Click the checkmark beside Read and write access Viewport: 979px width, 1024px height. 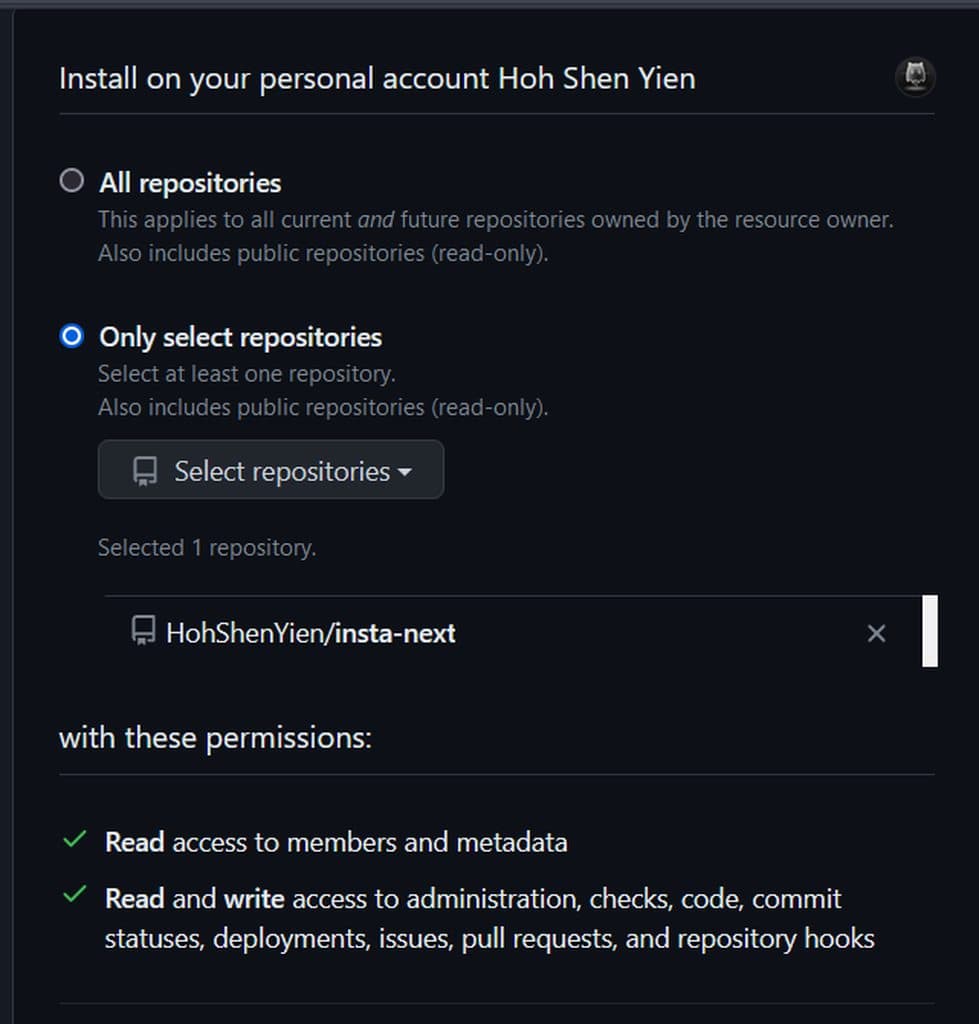coord(74,897)
